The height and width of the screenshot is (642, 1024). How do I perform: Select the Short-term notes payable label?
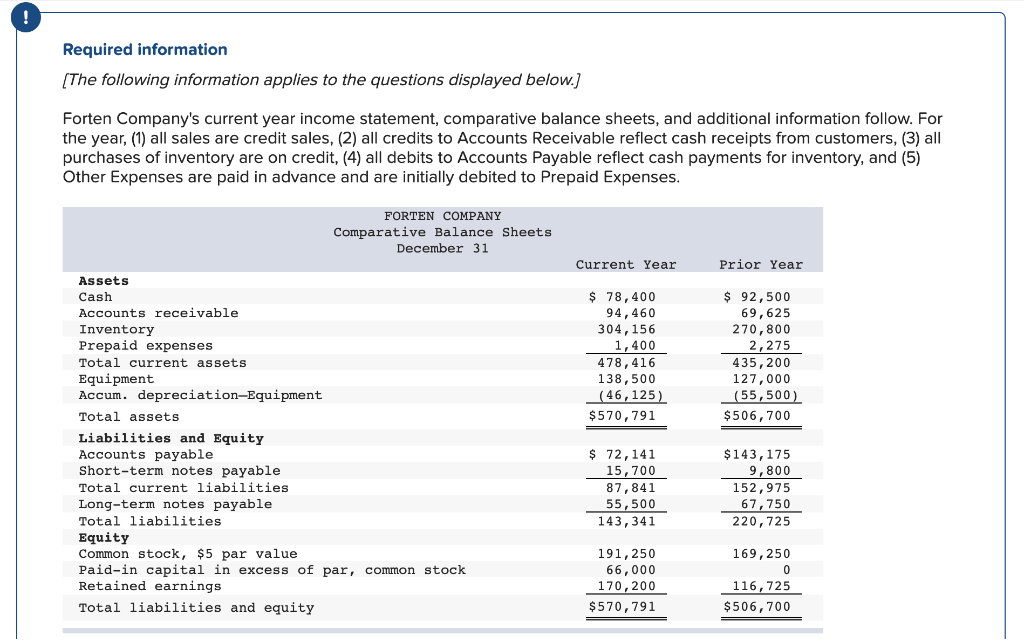point(179,470)
